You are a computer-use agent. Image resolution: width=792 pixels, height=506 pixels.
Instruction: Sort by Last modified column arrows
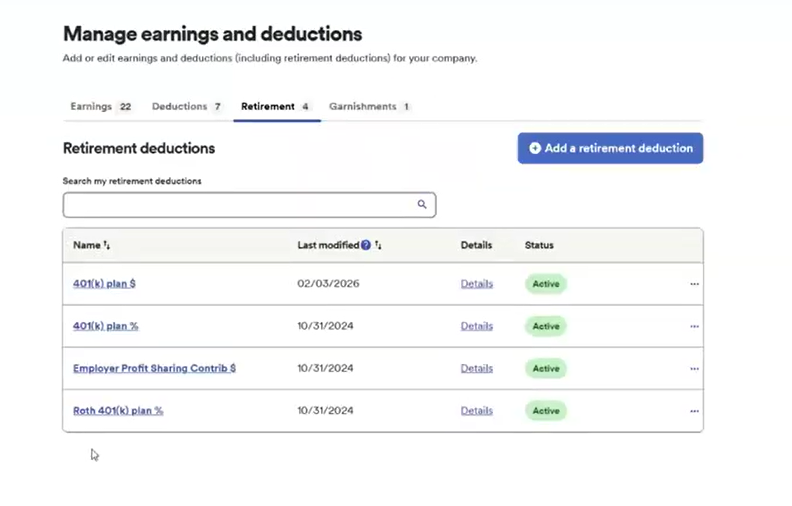[378, 245]
